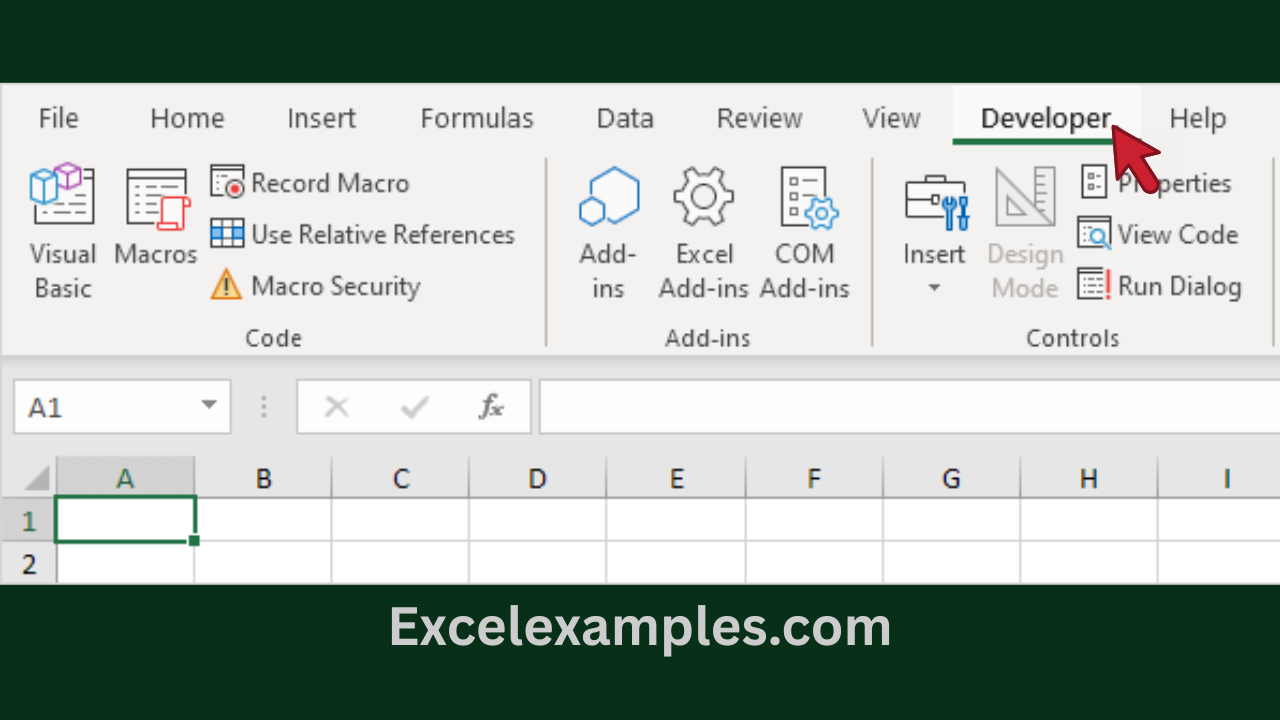
Task: Toggle Use Relative References
Action: 362,235
